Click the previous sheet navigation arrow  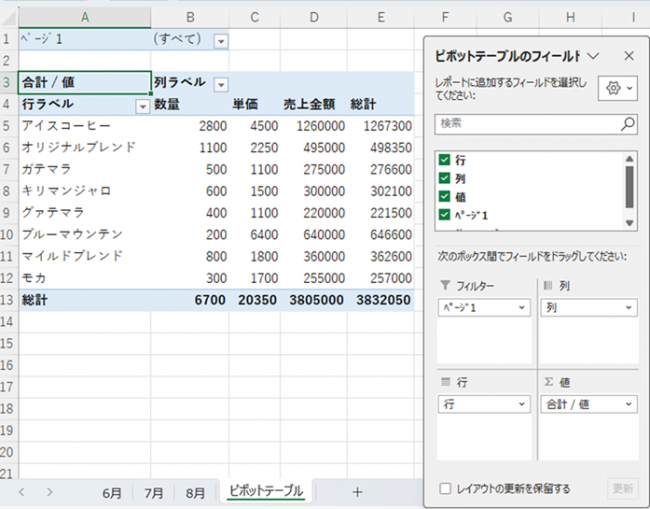pyautogui.click(x=23, y=492)
